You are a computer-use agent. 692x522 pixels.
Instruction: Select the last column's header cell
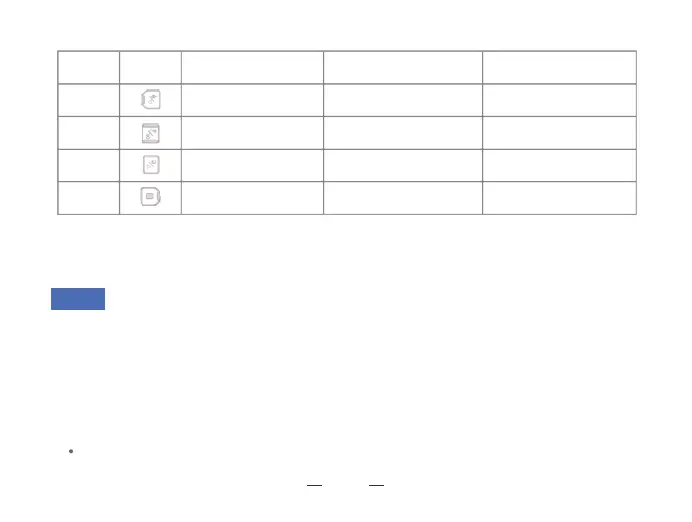(x=559, y=67)
